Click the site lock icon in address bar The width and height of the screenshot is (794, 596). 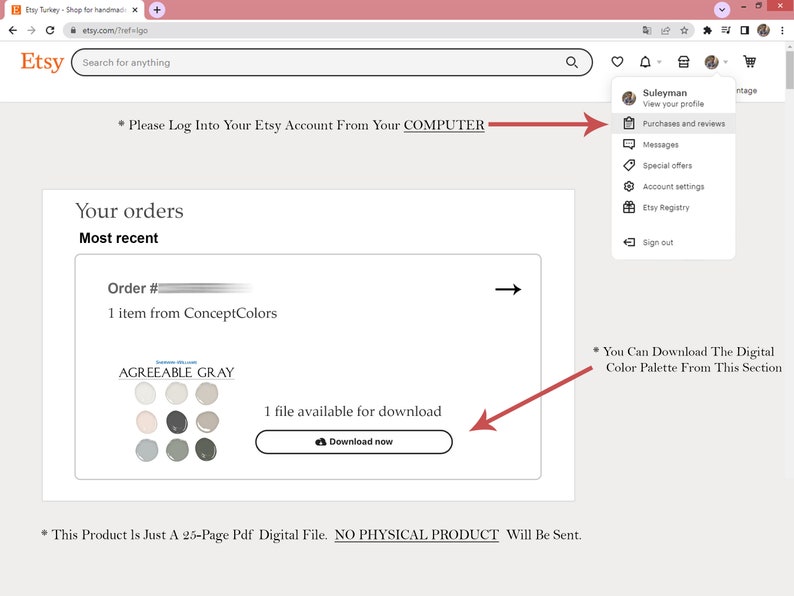pyautogui.click(x=73, y=30)
